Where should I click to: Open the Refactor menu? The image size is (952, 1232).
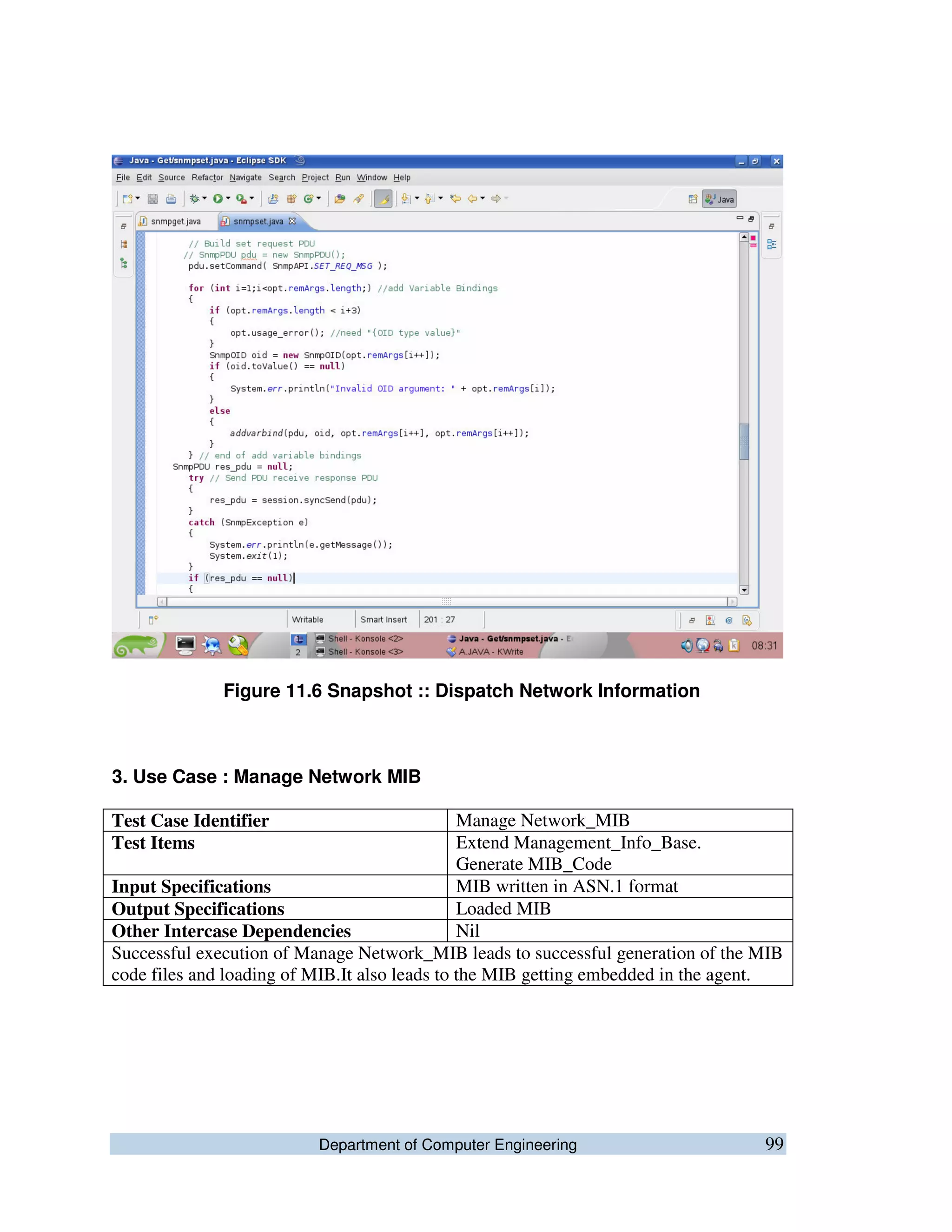207,178
